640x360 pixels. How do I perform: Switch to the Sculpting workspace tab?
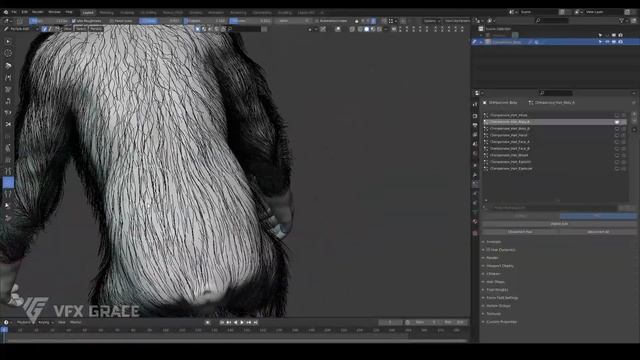click(x=127, y=13)
